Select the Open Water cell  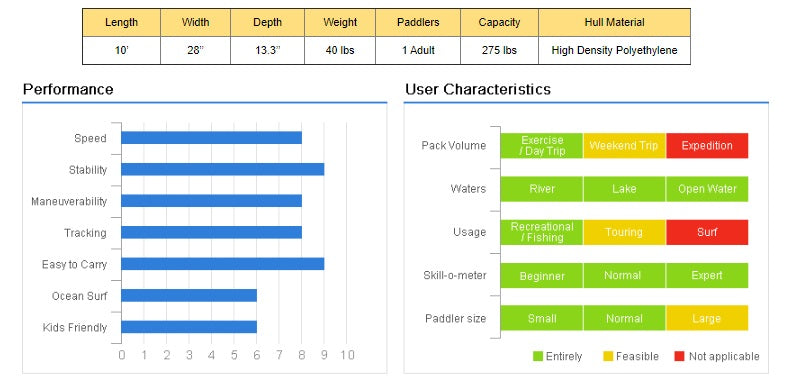[x=707, y=189]
